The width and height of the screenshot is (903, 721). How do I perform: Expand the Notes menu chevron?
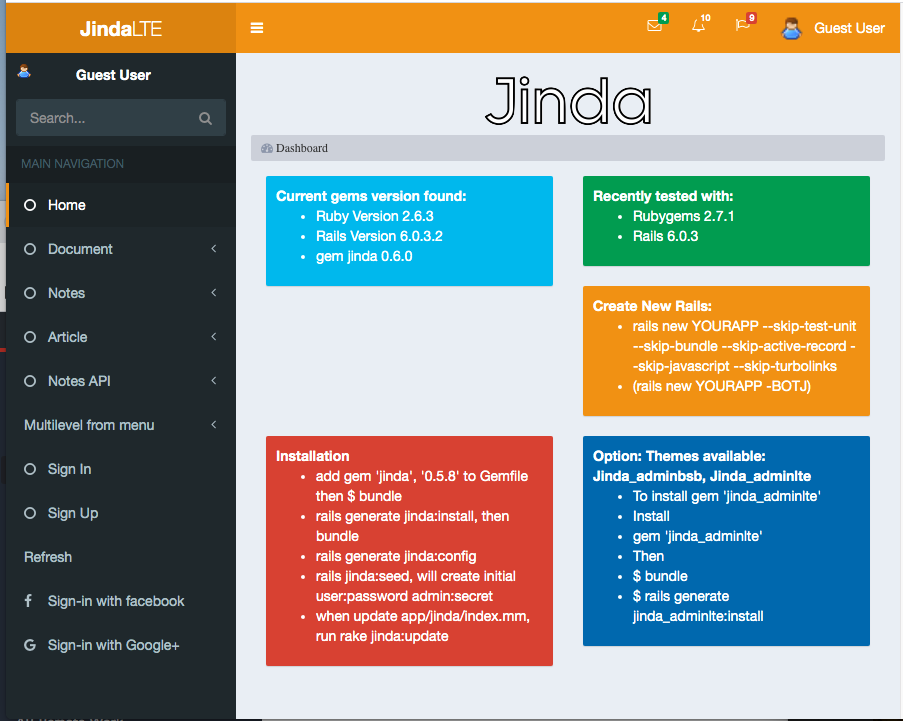coord(214,293)
